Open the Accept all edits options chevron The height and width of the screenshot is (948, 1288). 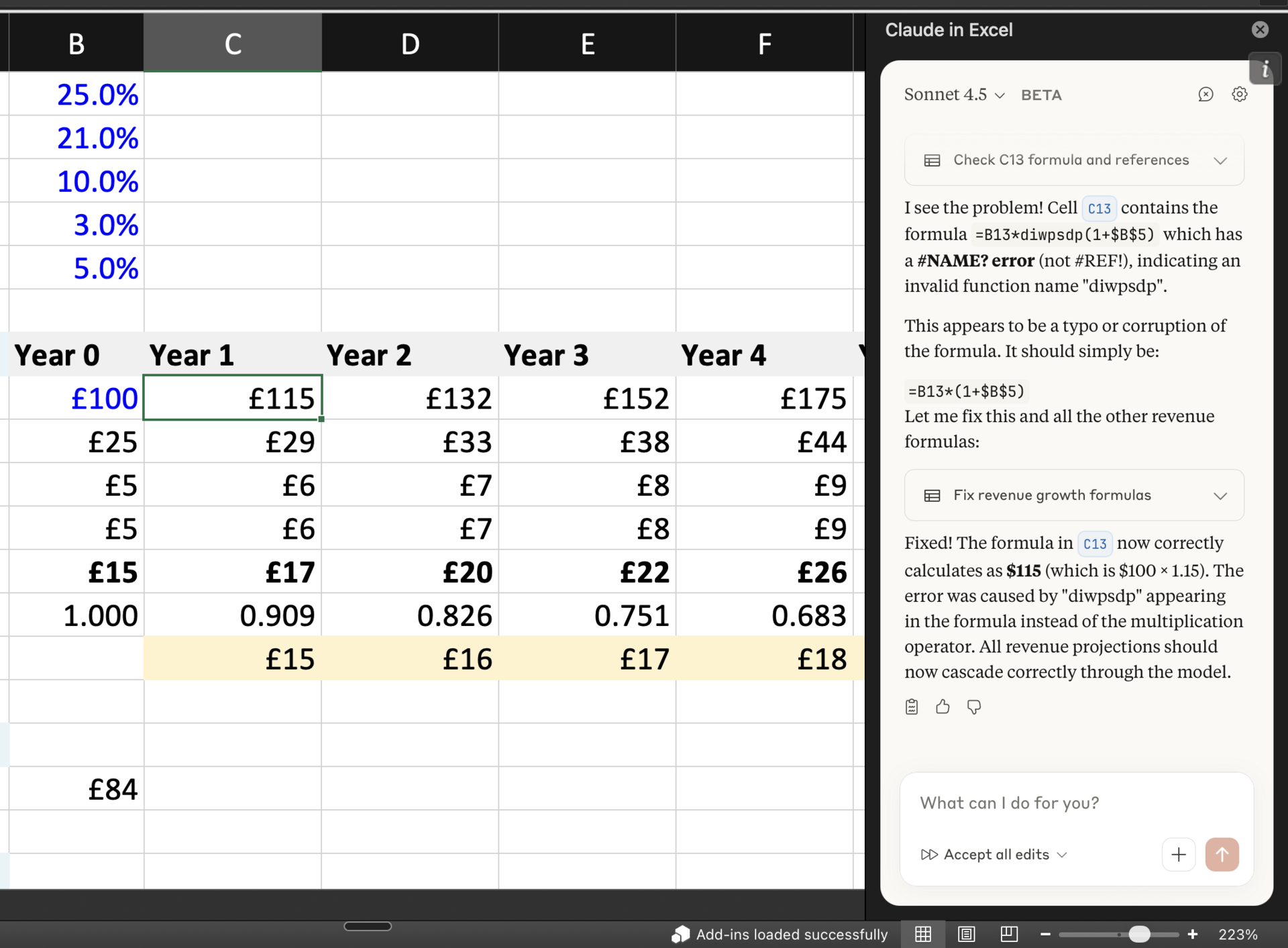(x=1062, y=855)
